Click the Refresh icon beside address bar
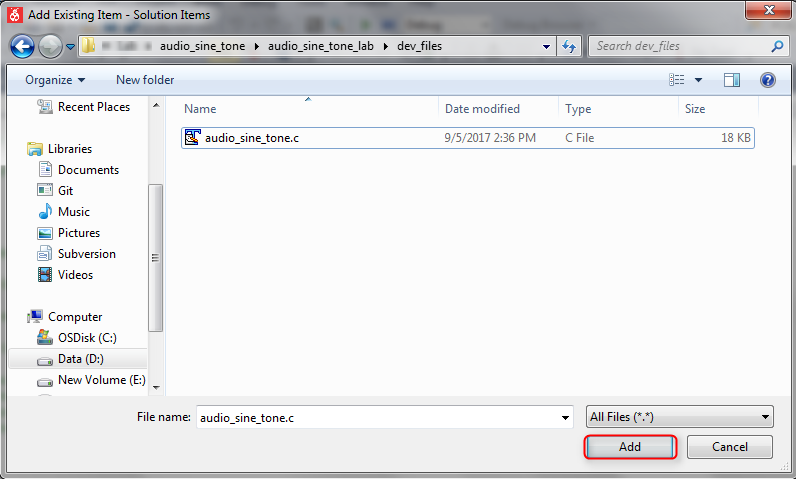The height and width of the screenshot is (479, 796). [x=569, y=46]
